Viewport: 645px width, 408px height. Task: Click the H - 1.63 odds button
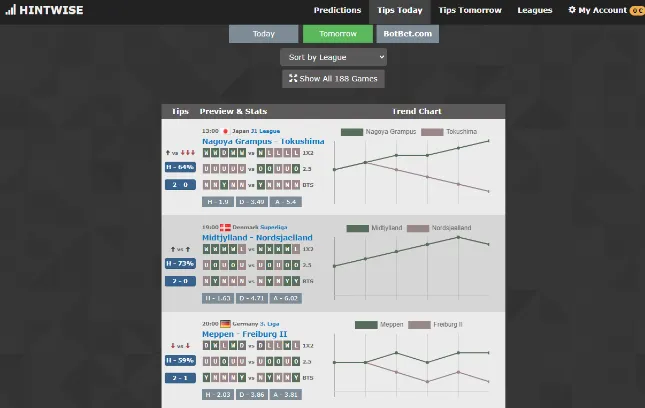tap(218, 298)
